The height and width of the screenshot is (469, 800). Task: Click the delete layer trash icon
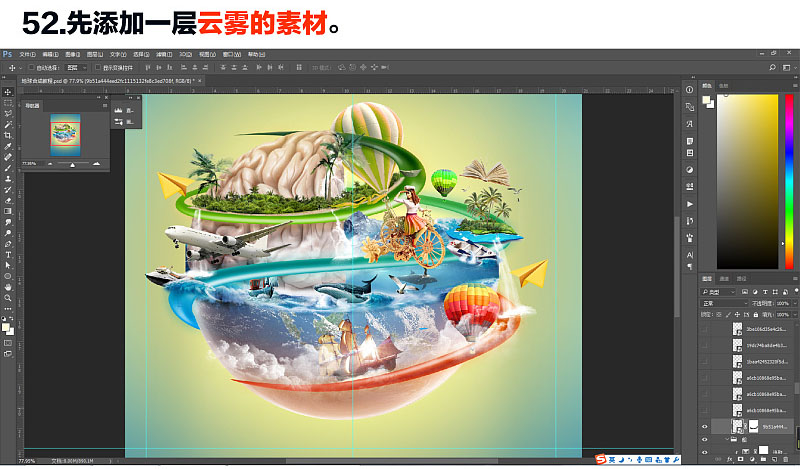pos(786,459)
